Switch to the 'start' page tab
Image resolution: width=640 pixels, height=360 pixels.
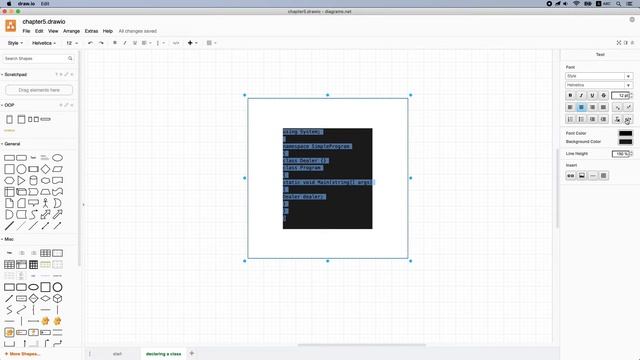117,354
